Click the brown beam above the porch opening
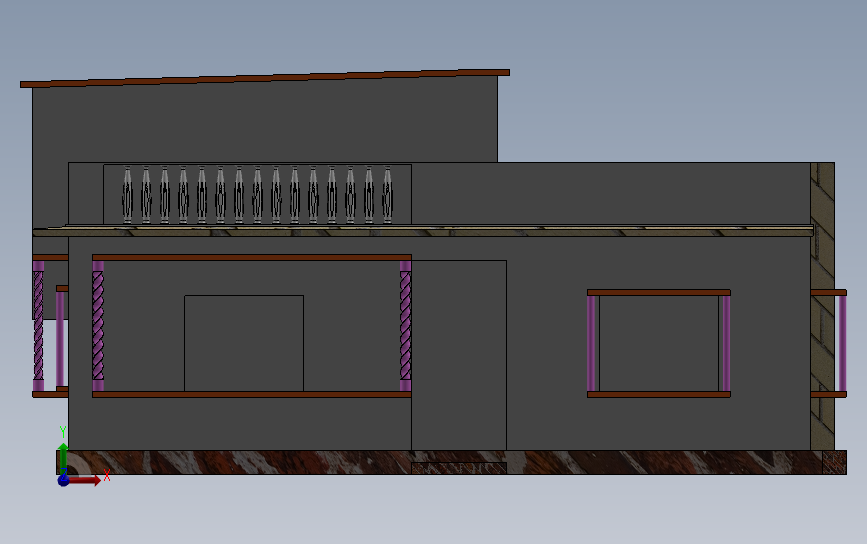Screen dimensions: 867x544 click(252, 258)
